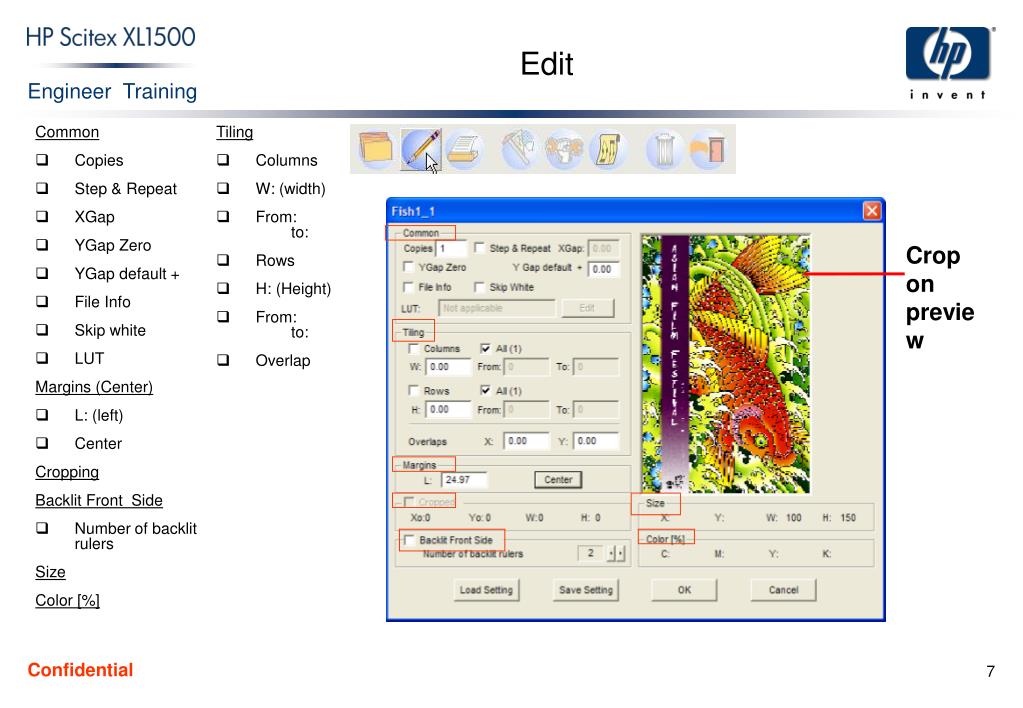Click the XGap value field
The image size is (1023, 708).
[603, 249]
